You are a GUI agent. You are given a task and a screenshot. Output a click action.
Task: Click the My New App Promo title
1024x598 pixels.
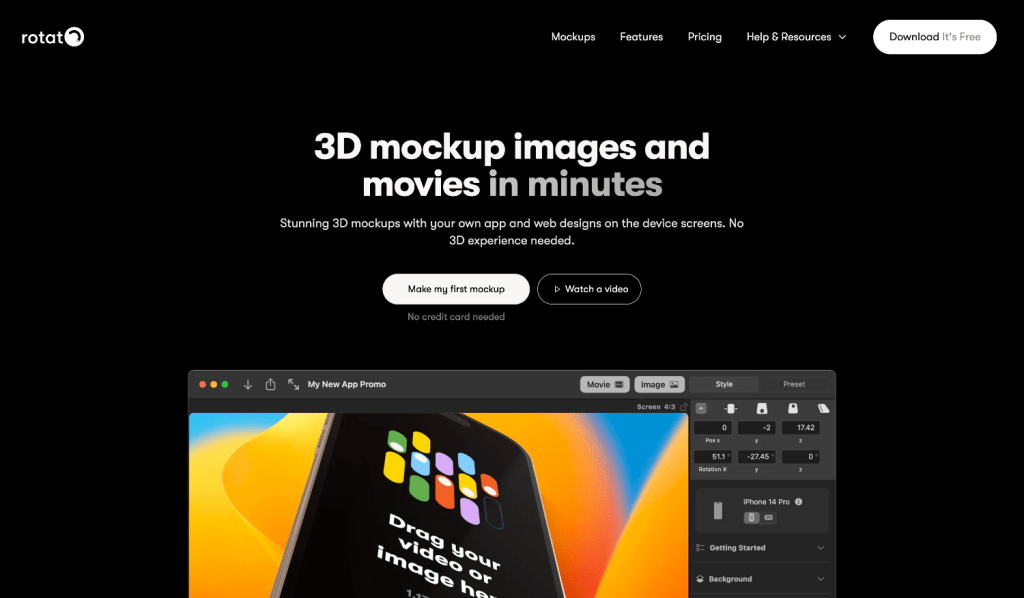tap(347, 385)
